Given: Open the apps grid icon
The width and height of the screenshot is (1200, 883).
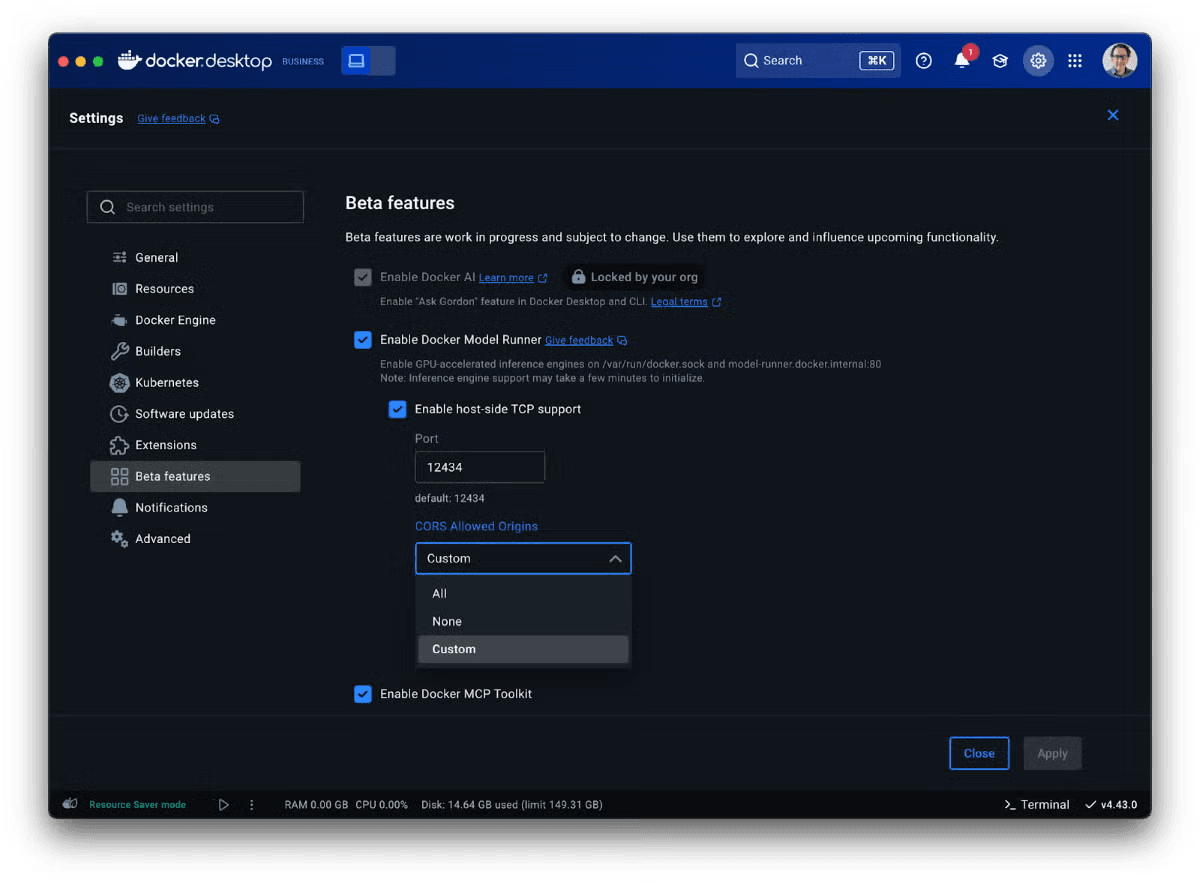Looking at the screenshot, I should (x=1075, y=61).
